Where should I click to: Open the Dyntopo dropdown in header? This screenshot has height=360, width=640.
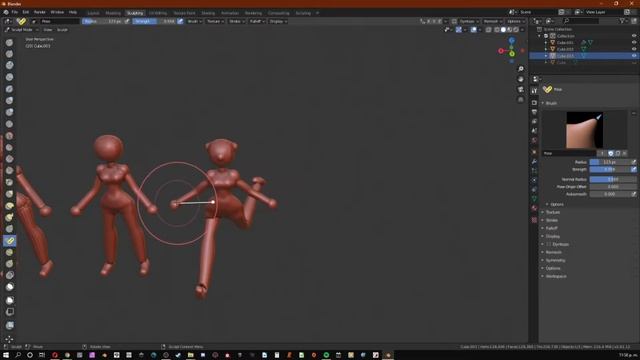469,21
